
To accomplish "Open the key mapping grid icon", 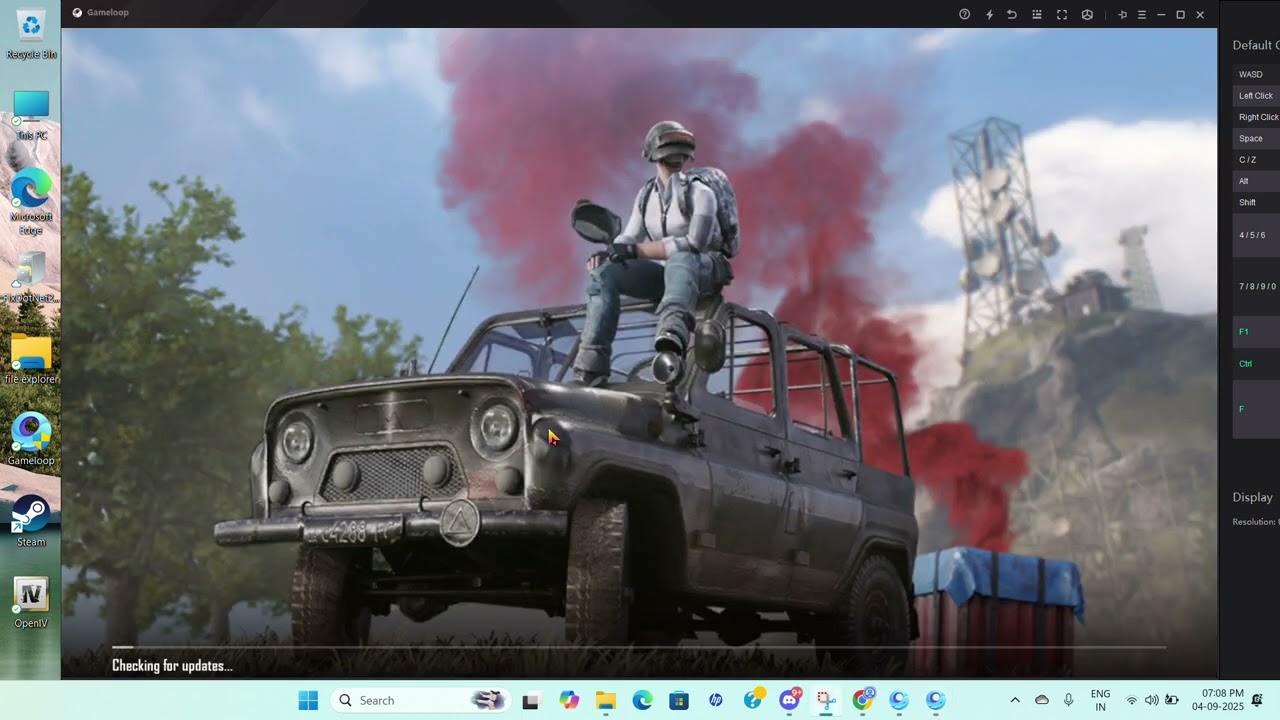I will pos(1037,14).
